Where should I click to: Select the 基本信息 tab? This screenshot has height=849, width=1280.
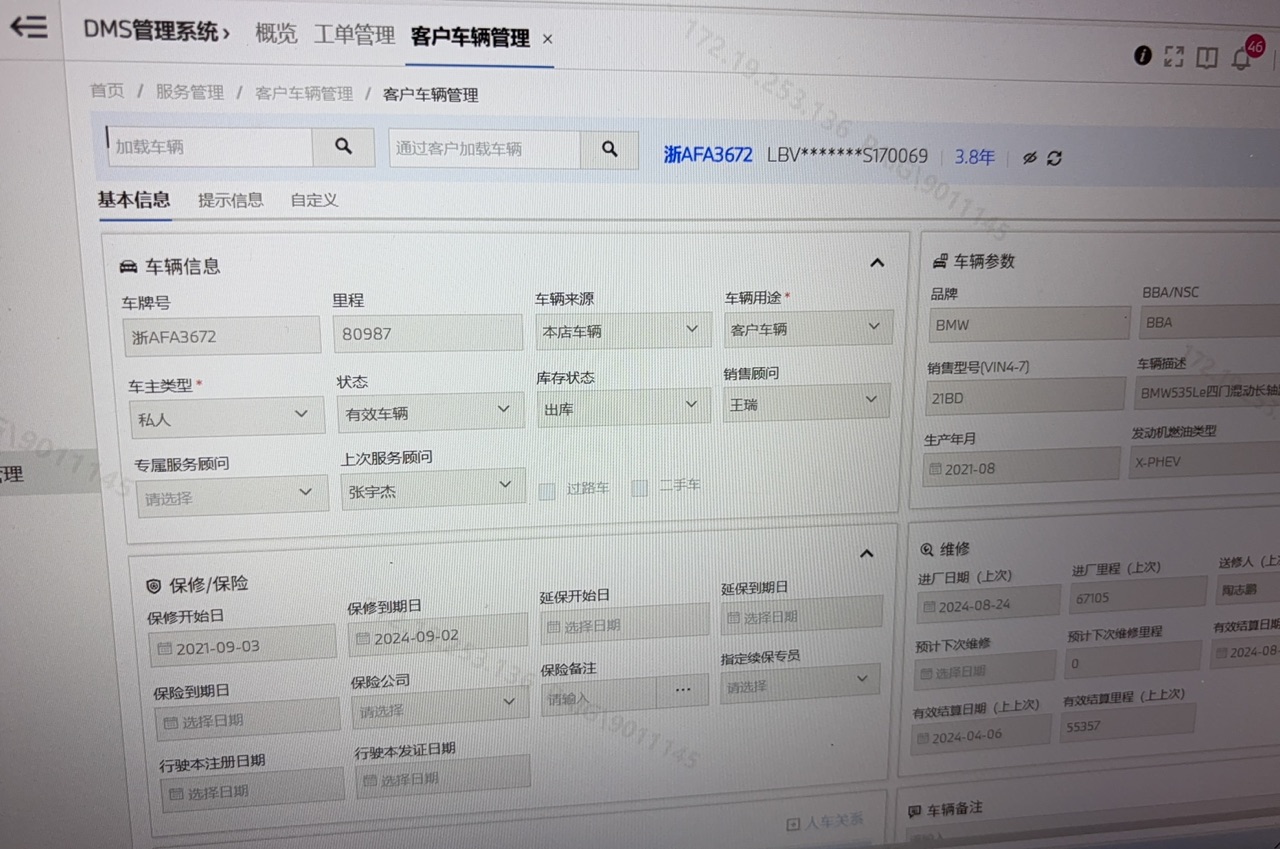coord(134,199)
